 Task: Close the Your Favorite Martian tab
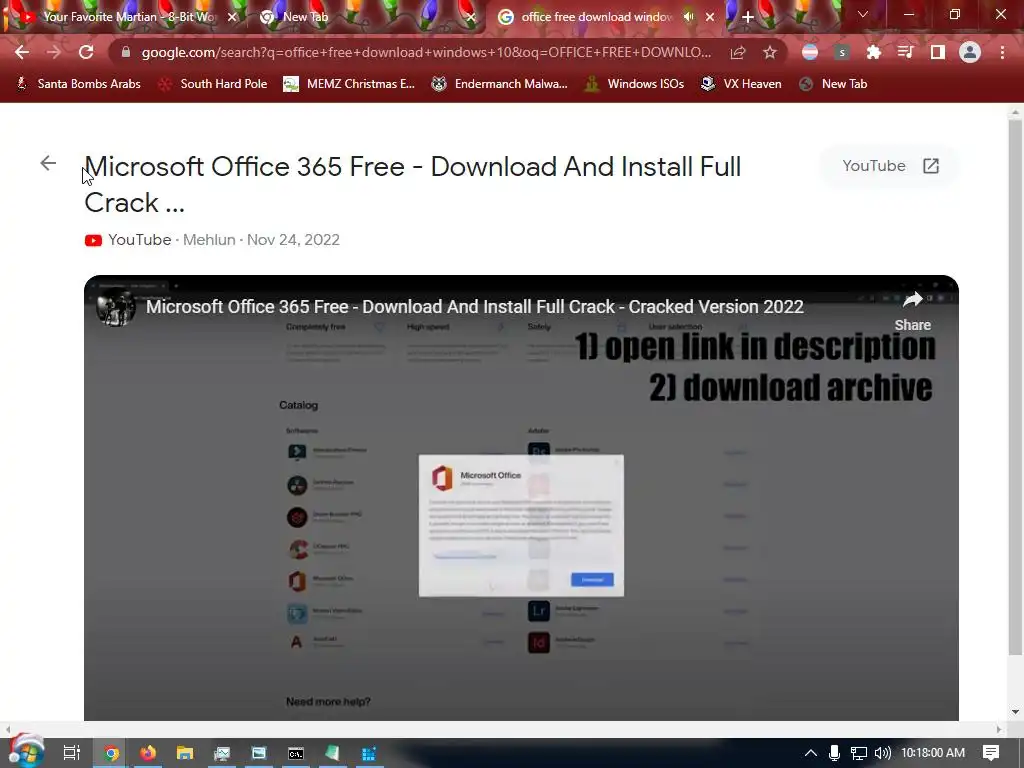(232, 17)
